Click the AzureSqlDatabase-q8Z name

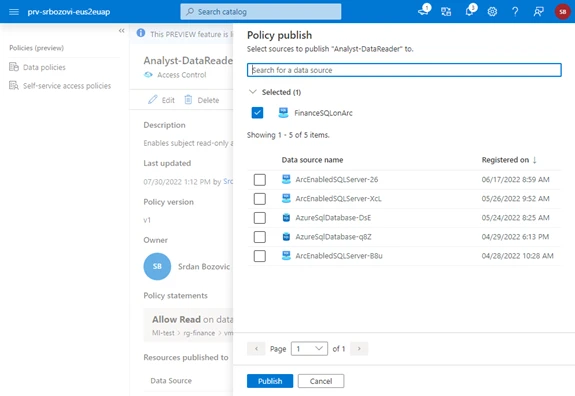tap(333, 236)
